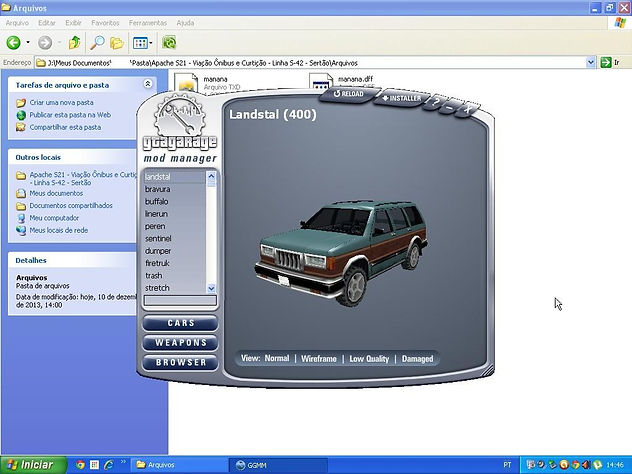This screenshot has width=632, height=474.
Task: Open the Installer in mod manager
Action: 401,98
